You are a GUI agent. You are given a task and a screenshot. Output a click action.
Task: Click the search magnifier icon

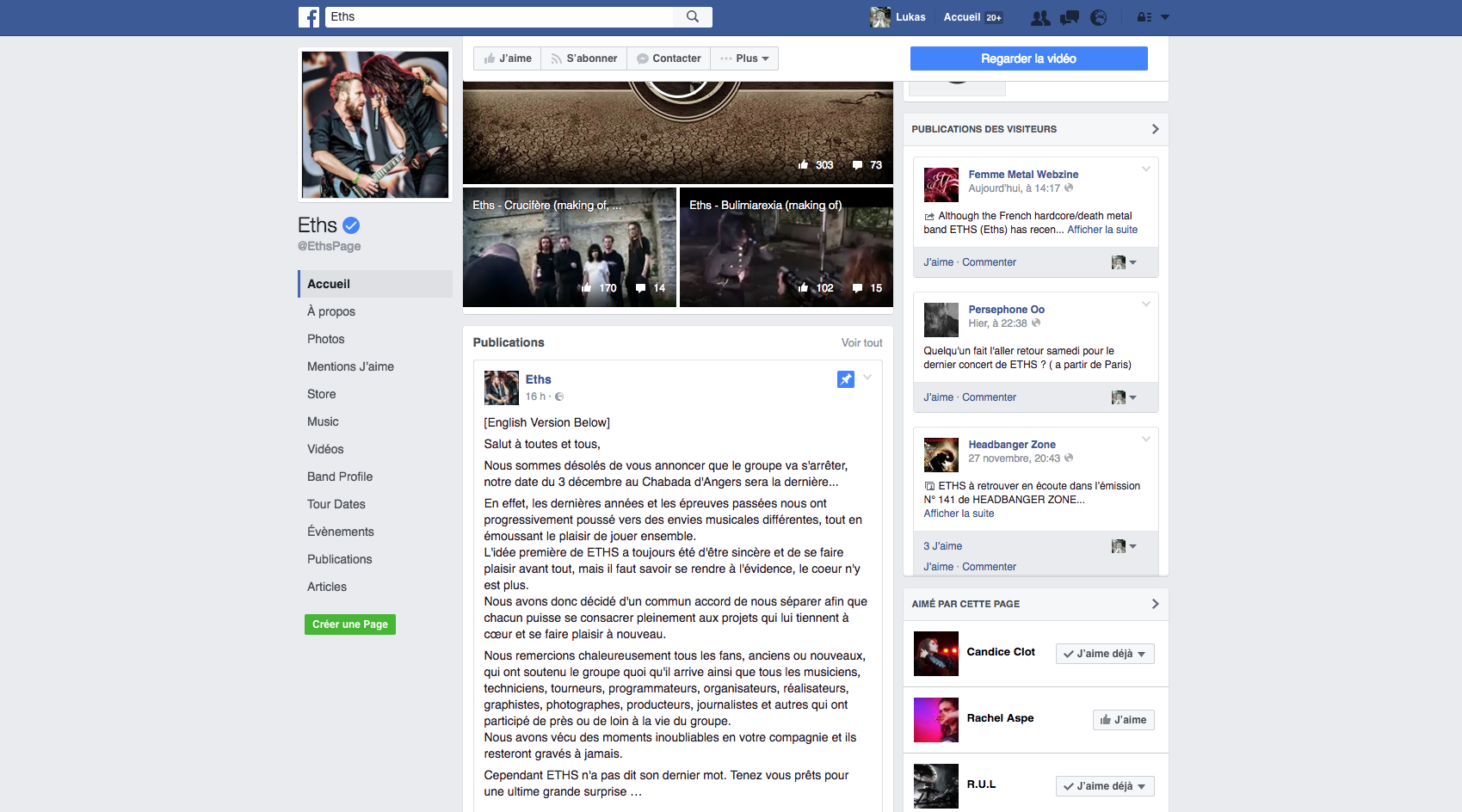(x=693, y=16)
